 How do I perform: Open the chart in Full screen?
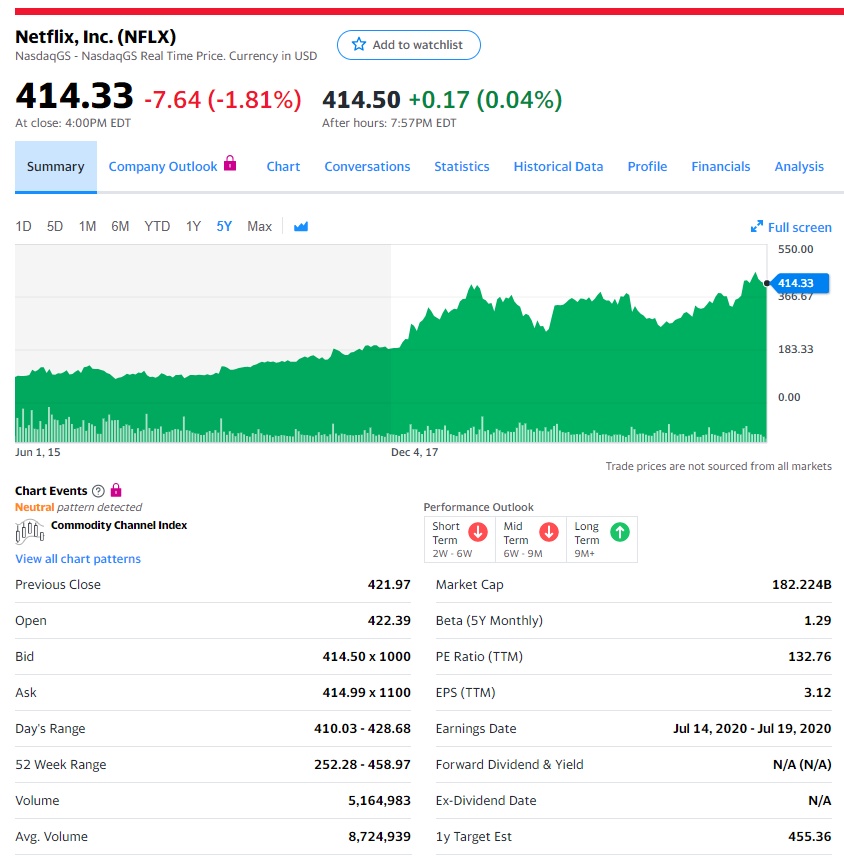pyautogui.click(x=791, y=227)
